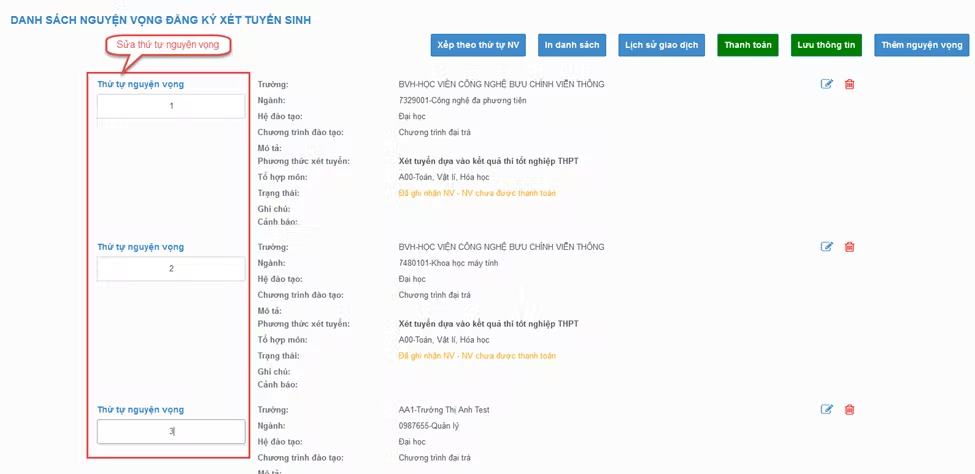Click the second wish's orange status text
Screen dimensions: 975x474
pos(477,356)
